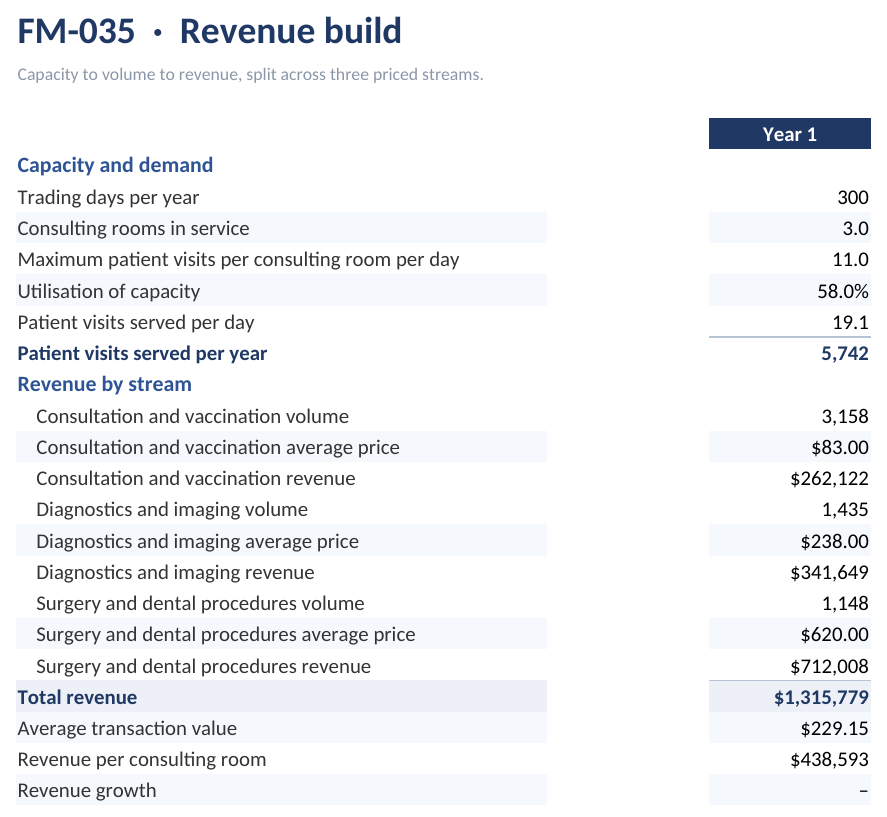Click the consultation volume value 3,158
The height and width of the screenshot is (817, 887).
click(x=845, y=416)
